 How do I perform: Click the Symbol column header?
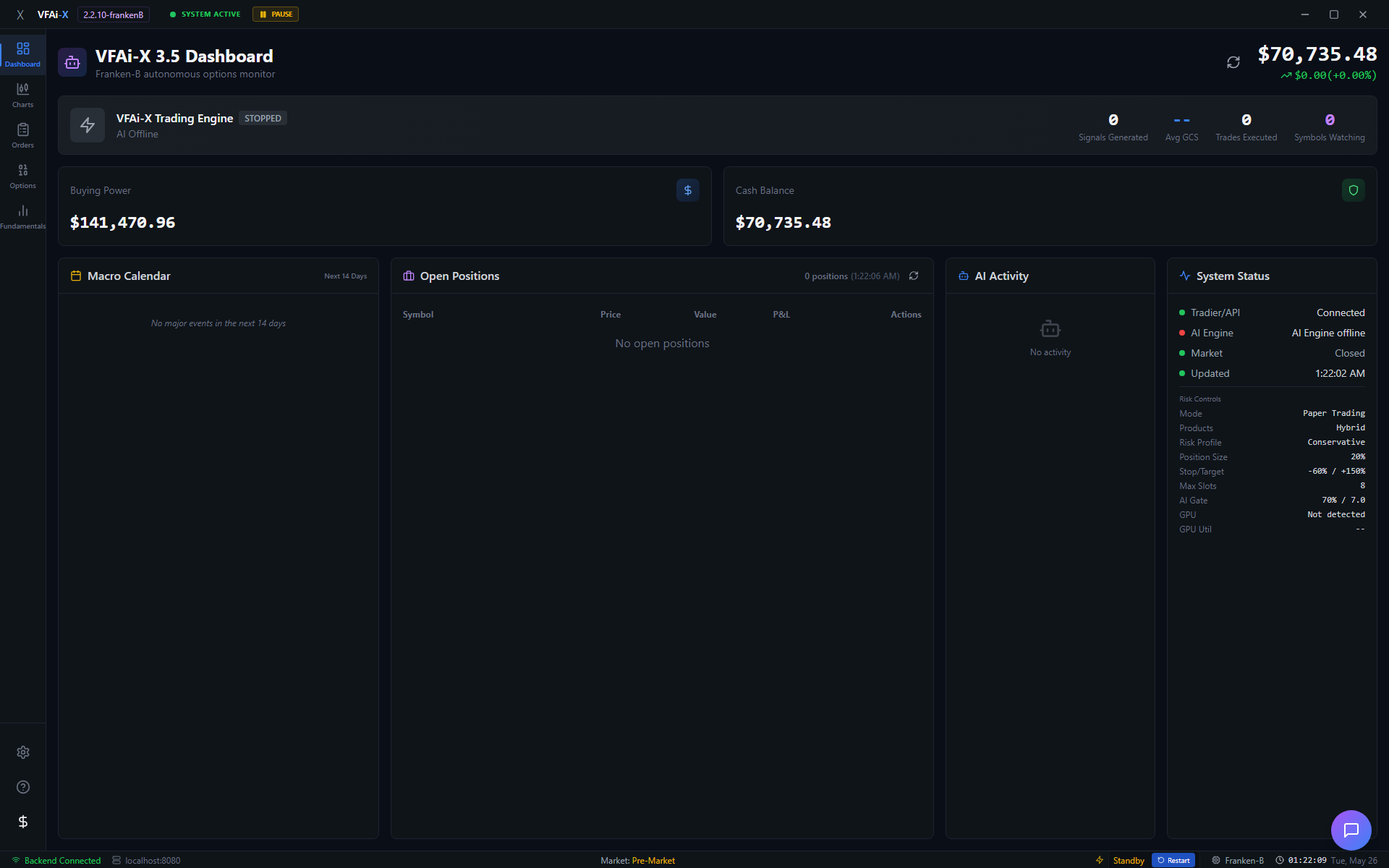pyautogui.click(x=418, y=315)
